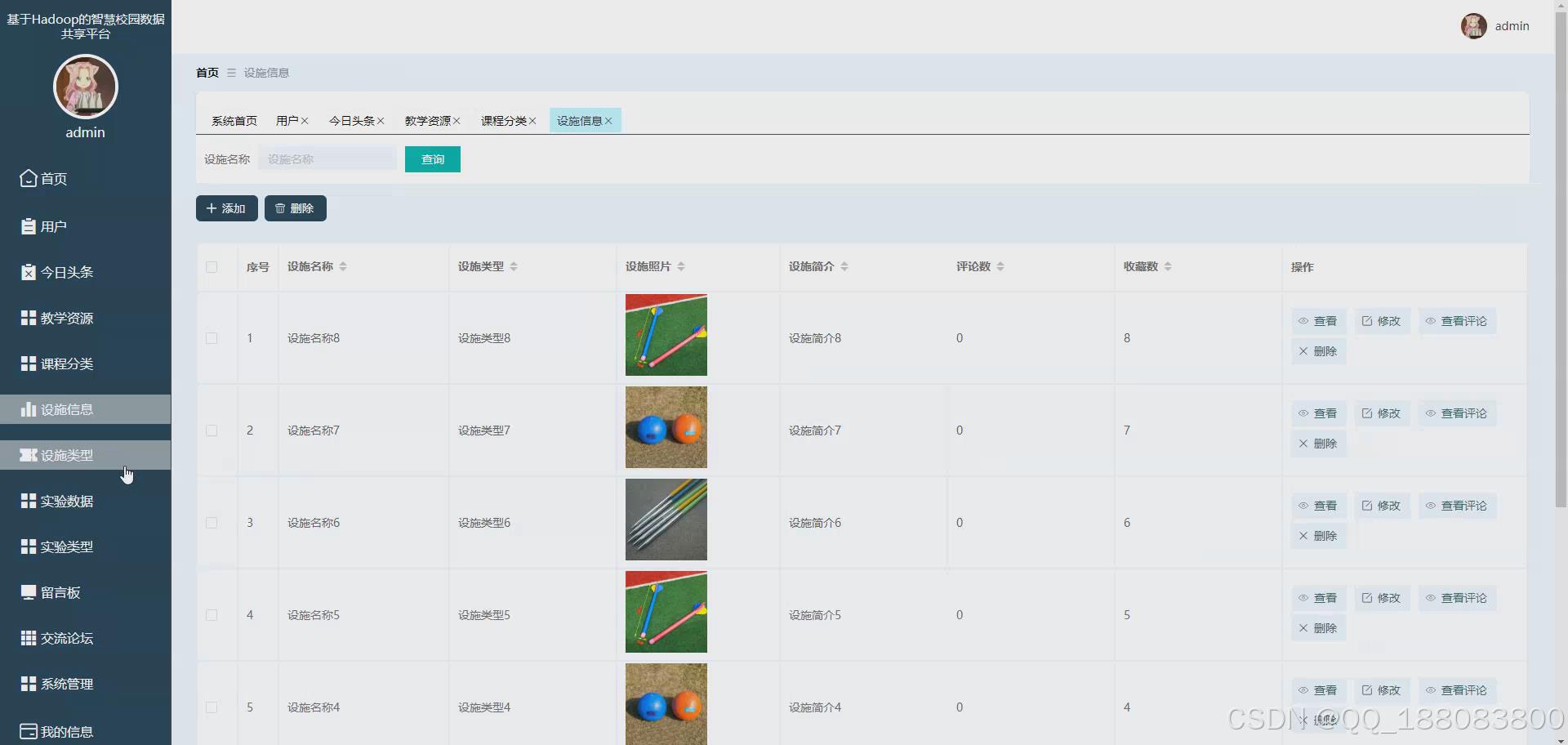Open the 留言板 sidebar item
This screenshot has width=1568, height=745.
point(59,592)
